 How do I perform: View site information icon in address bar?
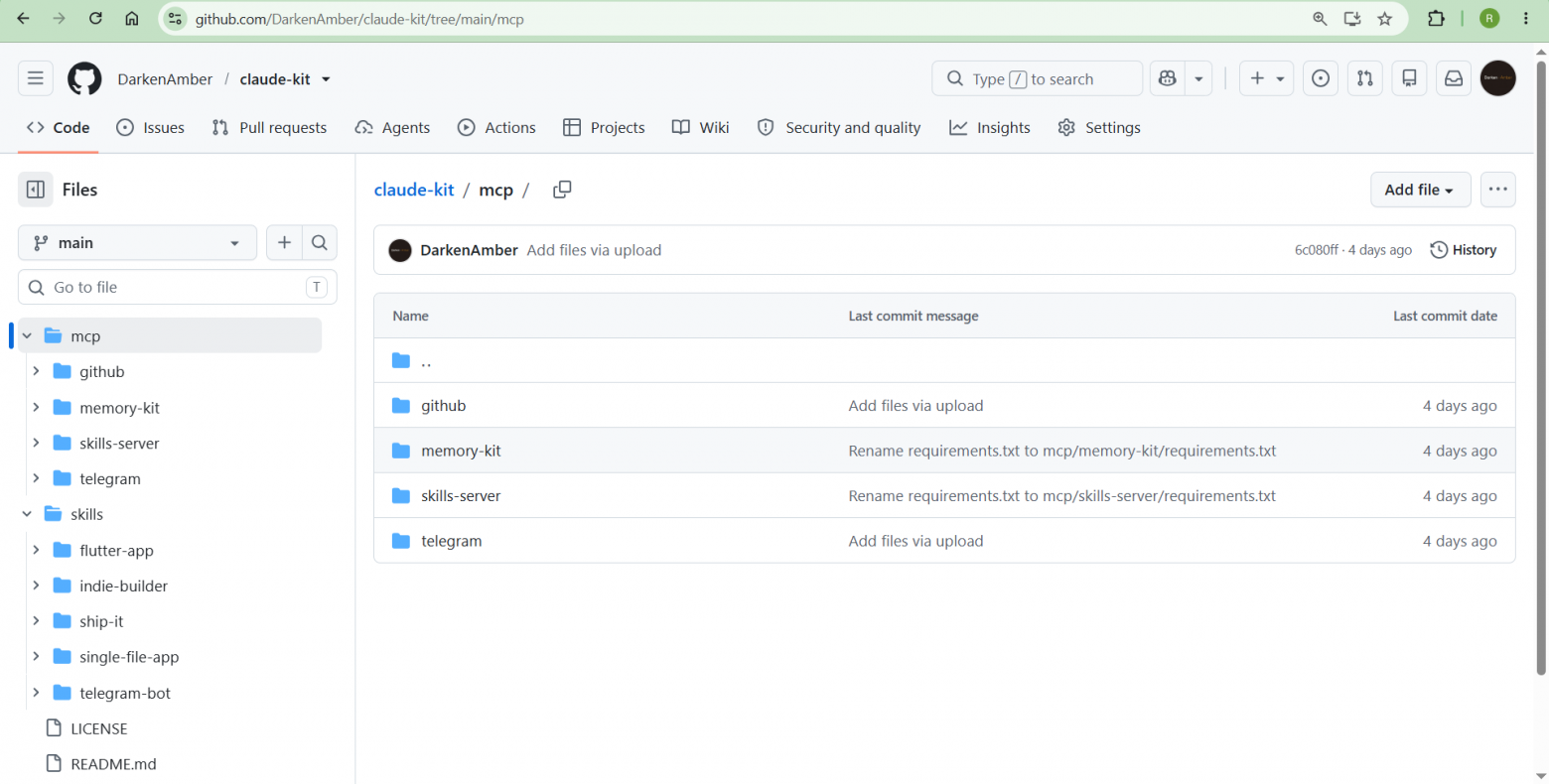tap(175, 19)
